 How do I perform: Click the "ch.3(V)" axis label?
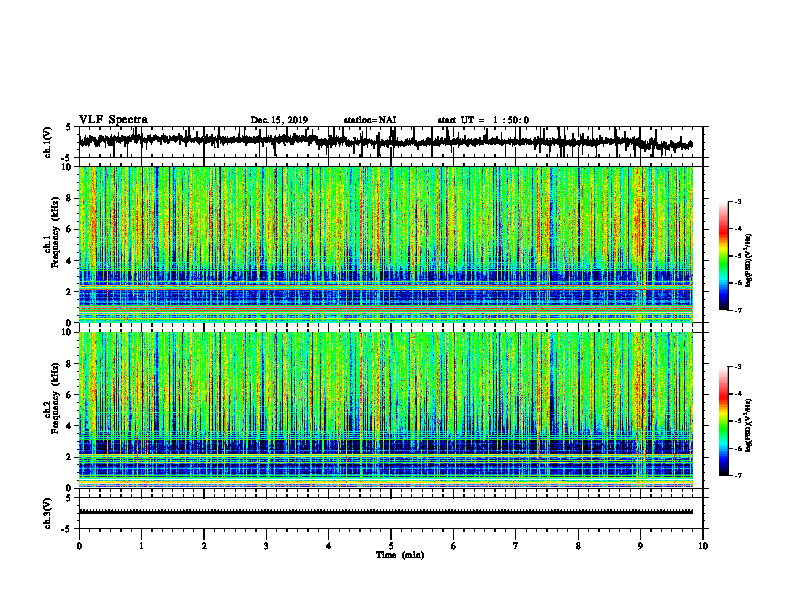click(x=48, y=513)
